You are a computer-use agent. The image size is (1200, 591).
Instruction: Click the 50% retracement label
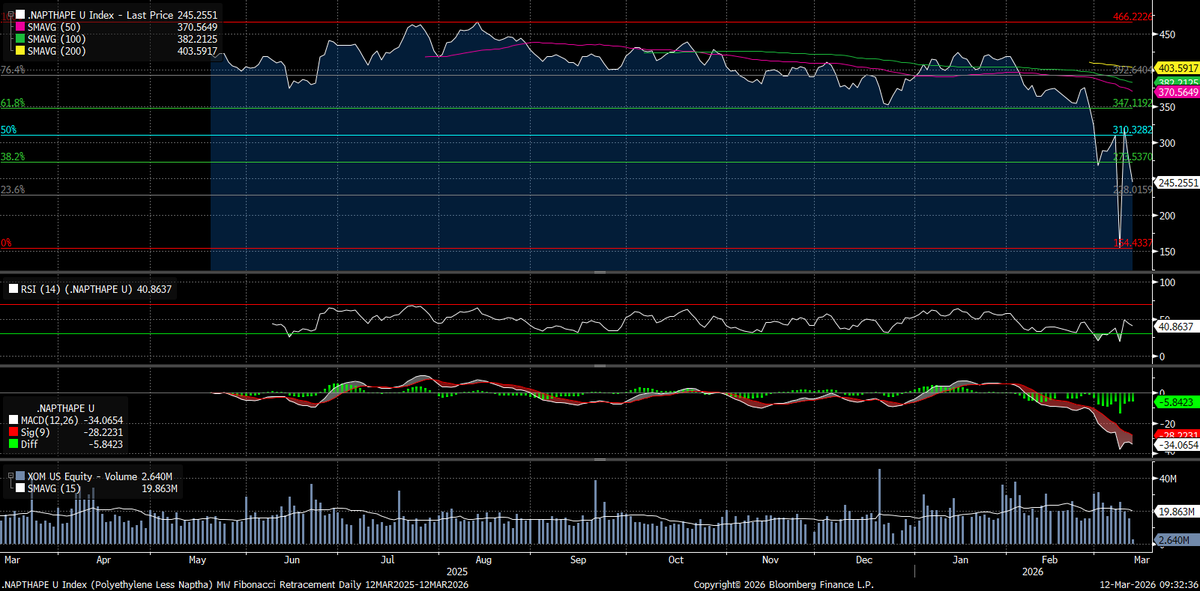[9, 130]
